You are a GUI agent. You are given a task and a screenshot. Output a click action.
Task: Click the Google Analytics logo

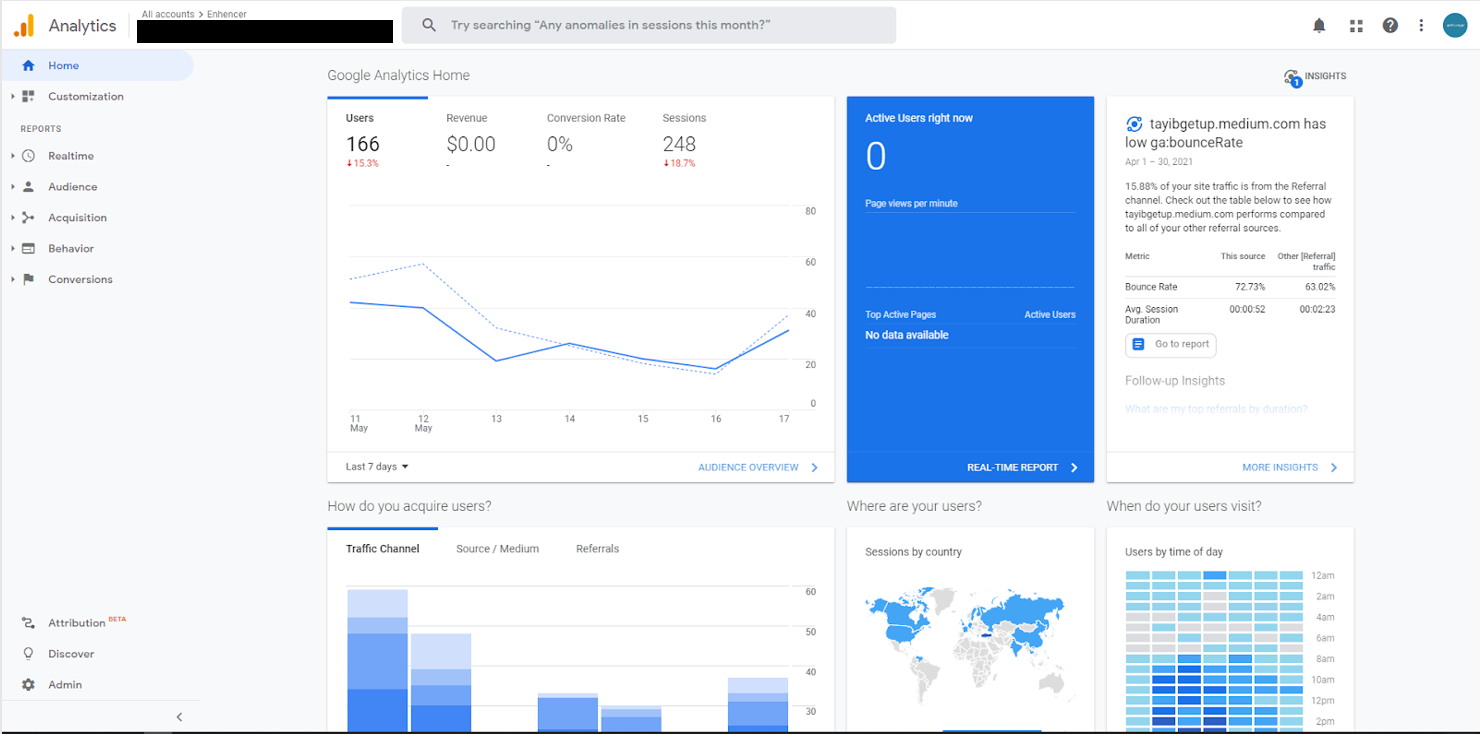click(24, 25)
